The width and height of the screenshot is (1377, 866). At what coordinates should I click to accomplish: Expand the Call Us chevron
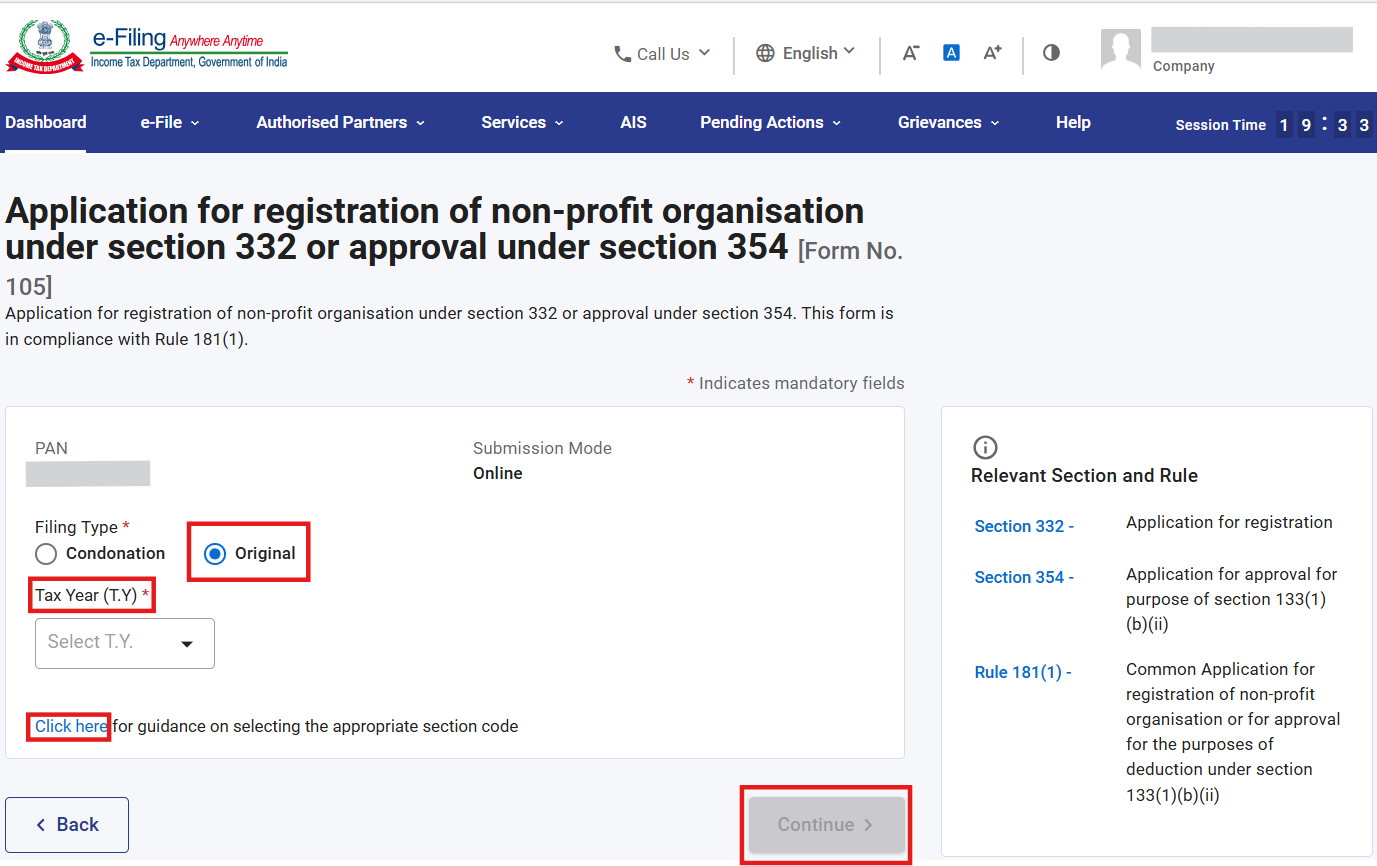(x=704, y=52)
